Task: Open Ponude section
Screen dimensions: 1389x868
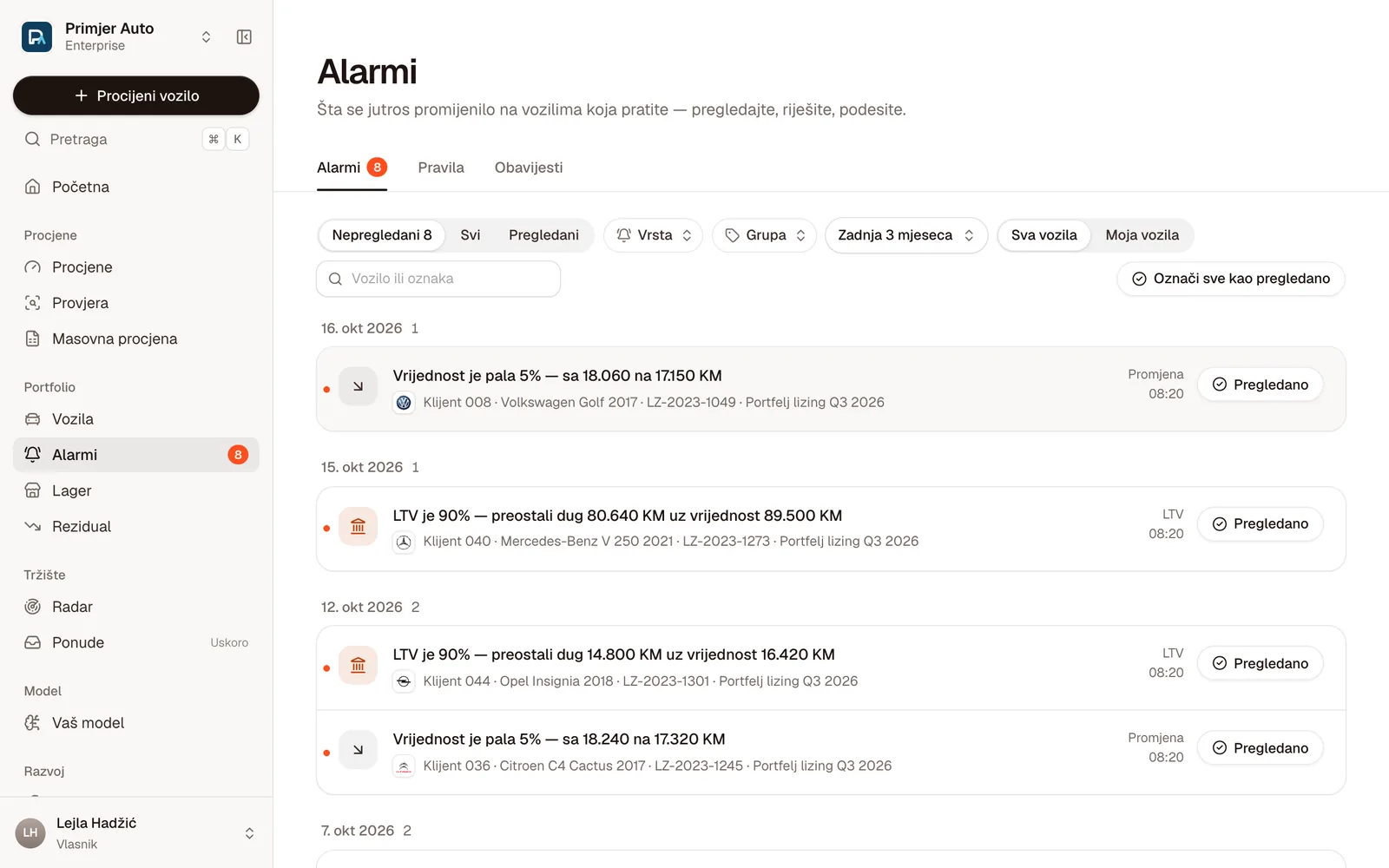Action: [x=136, y=642]
